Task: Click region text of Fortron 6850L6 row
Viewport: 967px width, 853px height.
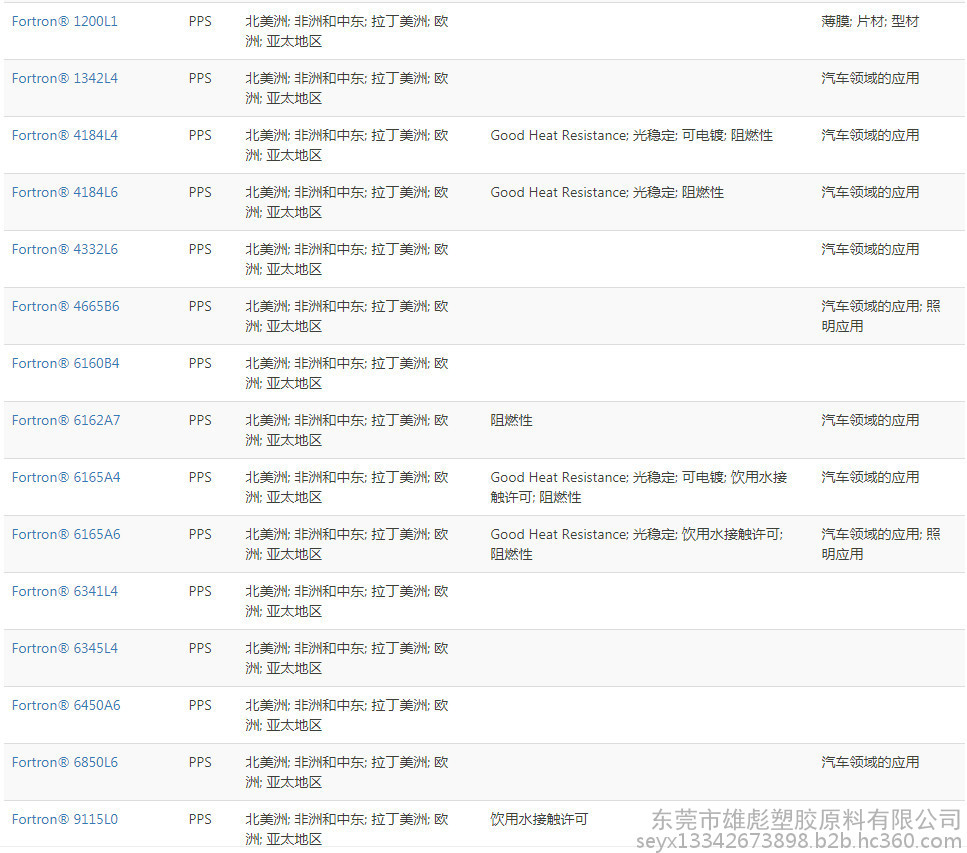Action: [347, 772]
